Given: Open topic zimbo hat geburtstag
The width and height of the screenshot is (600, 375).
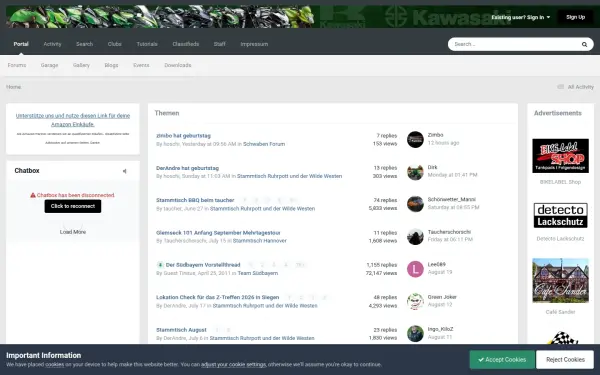Looking at the screenshot, I should point(183,135).
